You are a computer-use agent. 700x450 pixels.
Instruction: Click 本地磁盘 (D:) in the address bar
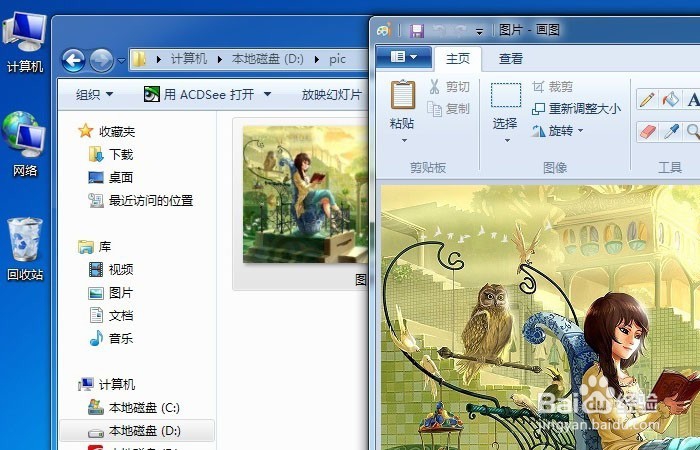pyautogui.click(x=267, y=59)
